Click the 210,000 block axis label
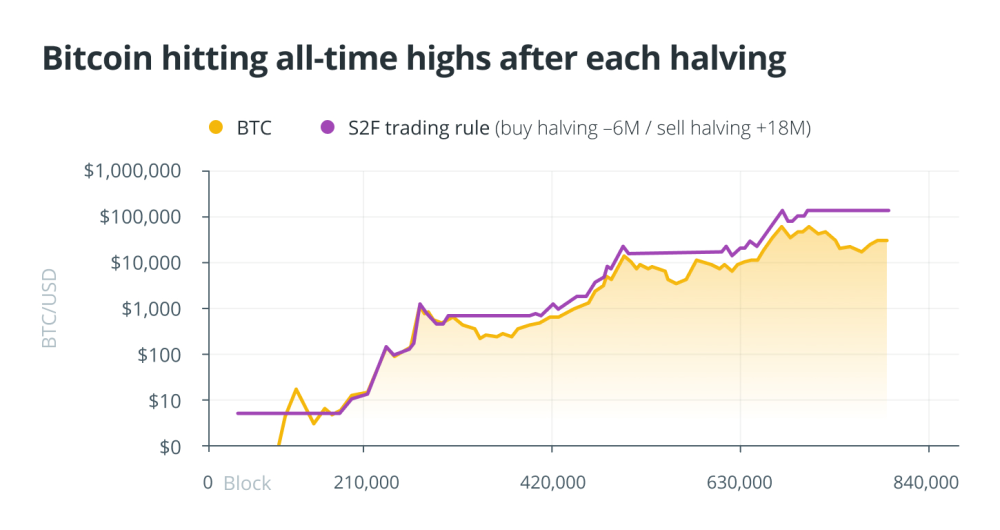This screenshot has width=1000, height=530. click(364, 483)
